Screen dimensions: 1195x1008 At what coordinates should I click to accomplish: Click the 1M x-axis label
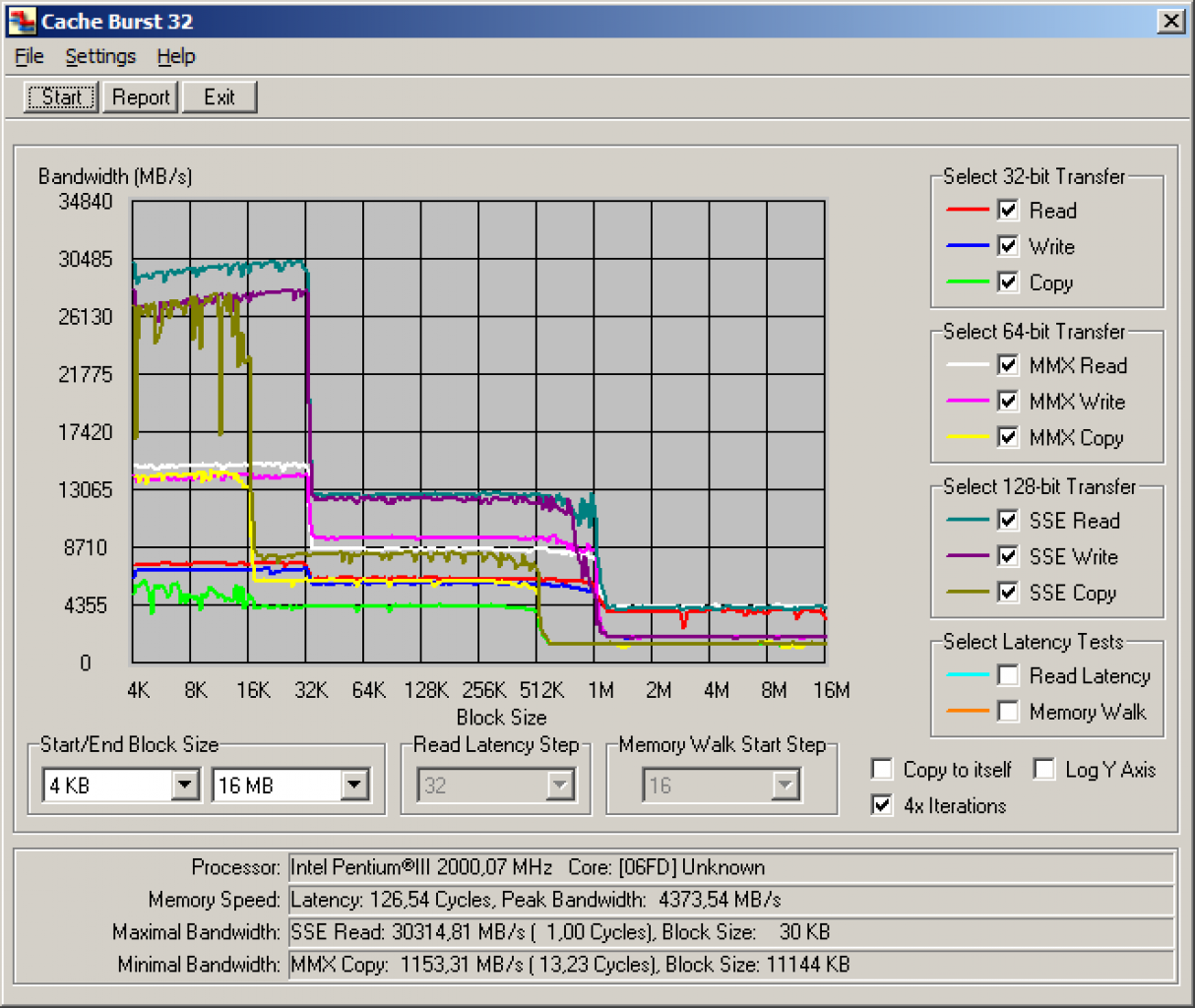coord(600,690)
